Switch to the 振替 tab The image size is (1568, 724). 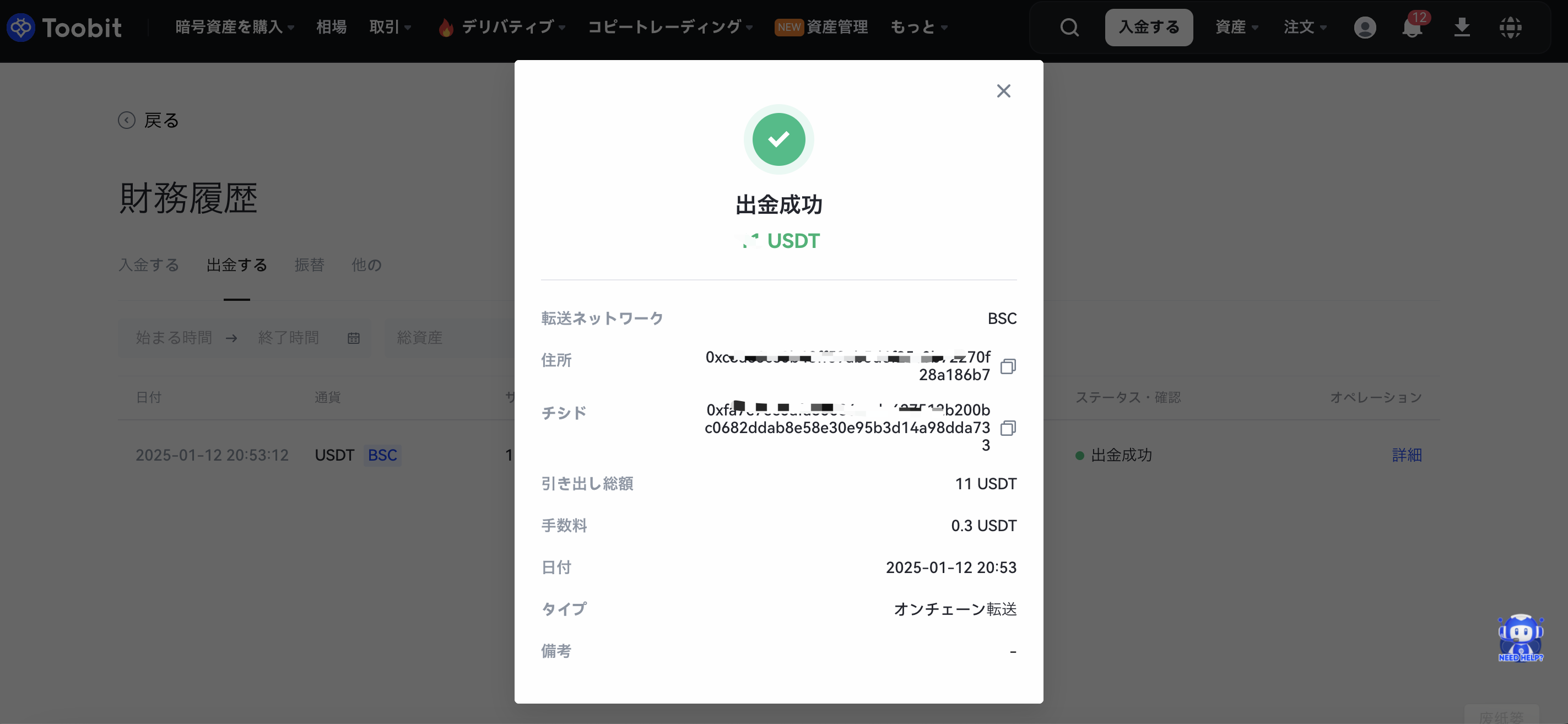click(309, 265)
